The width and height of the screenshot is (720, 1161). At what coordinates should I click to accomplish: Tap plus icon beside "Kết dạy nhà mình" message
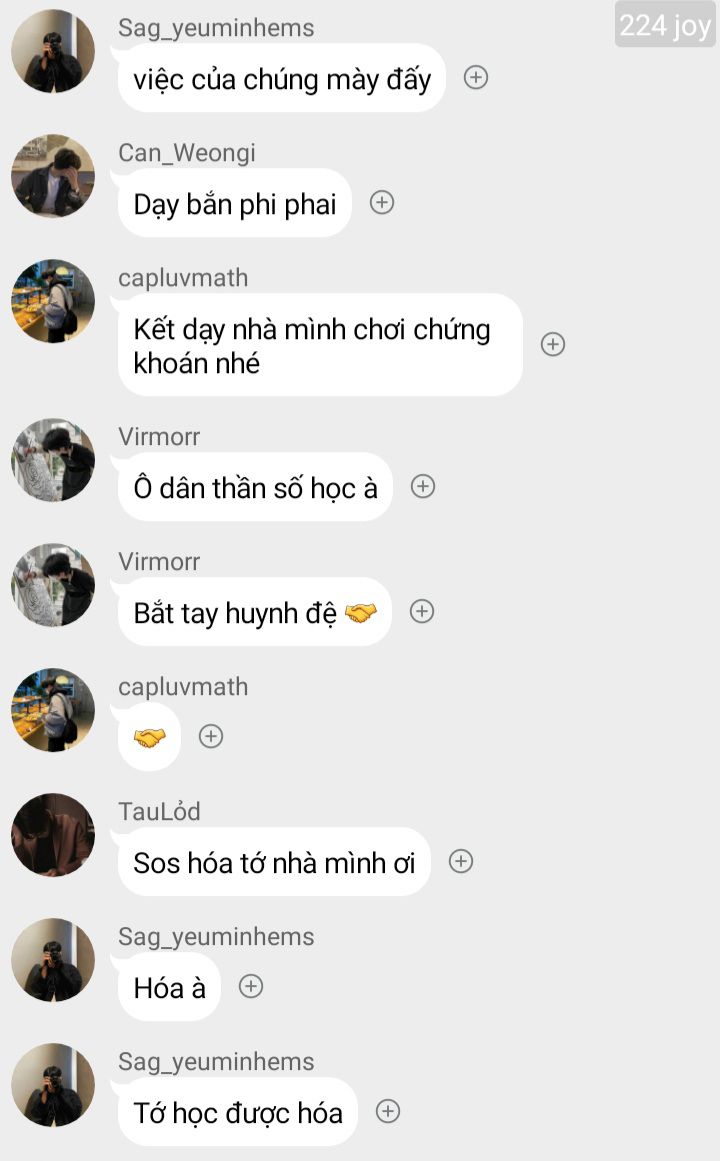pyautogui.click(x=553, y=344)
